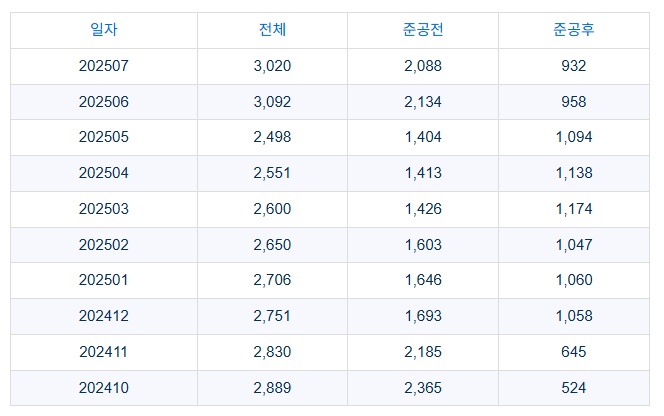Select the 202503 date cell
Viewport: 664px width, 416px height.
point(104,209)
